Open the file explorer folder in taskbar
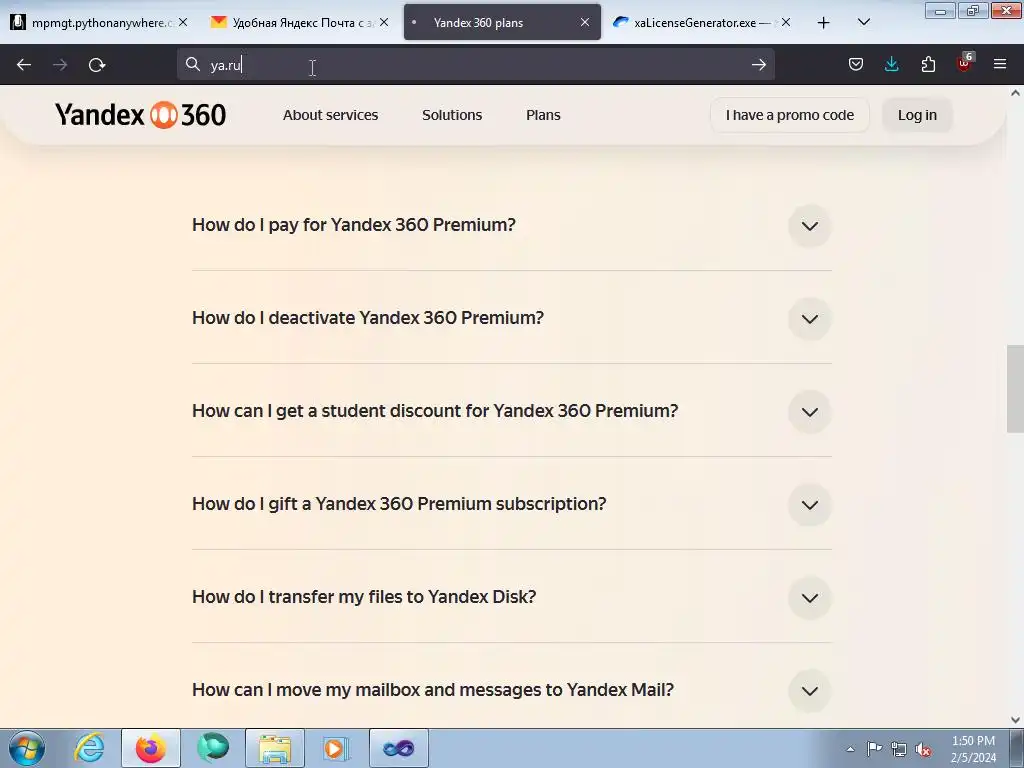This screenshot has height=768, width=1024. pyautogui.click(x=275, y=748)
